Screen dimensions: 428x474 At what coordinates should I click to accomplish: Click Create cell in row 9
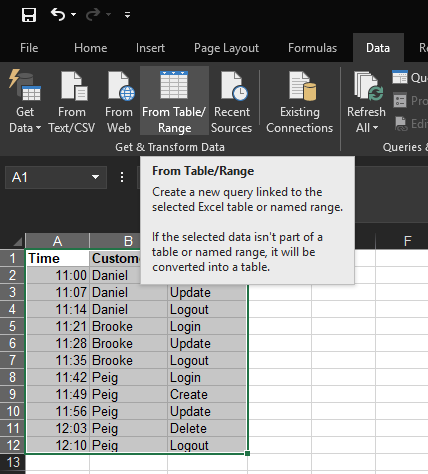pos(207,394)
